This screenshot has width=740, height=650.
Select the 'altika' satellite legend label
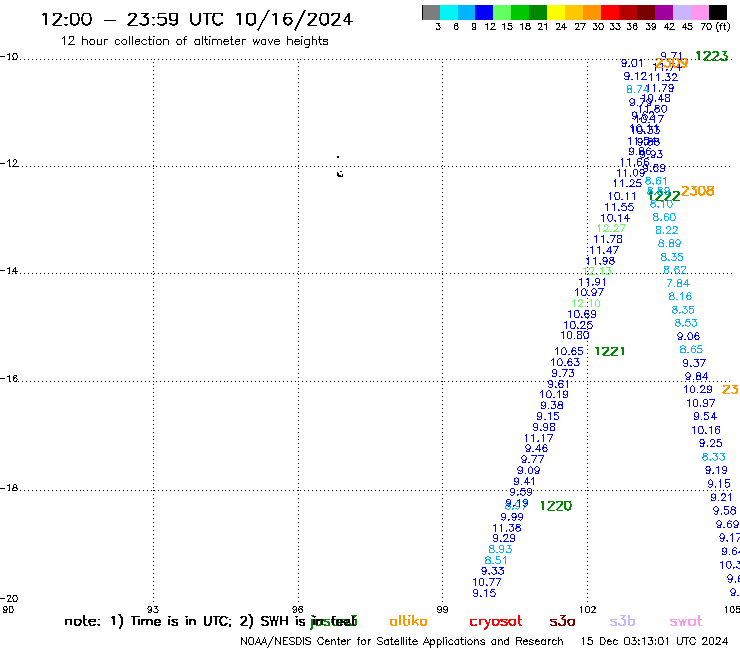pyautogui.click(x=408, y=621)
